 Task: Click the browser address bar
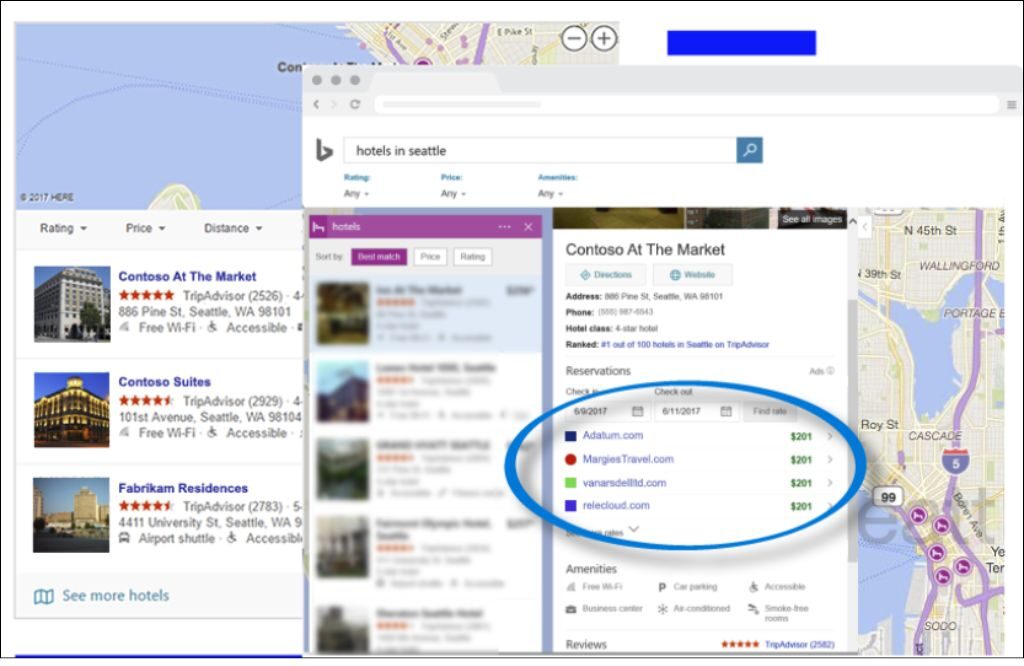click(686, 104)
